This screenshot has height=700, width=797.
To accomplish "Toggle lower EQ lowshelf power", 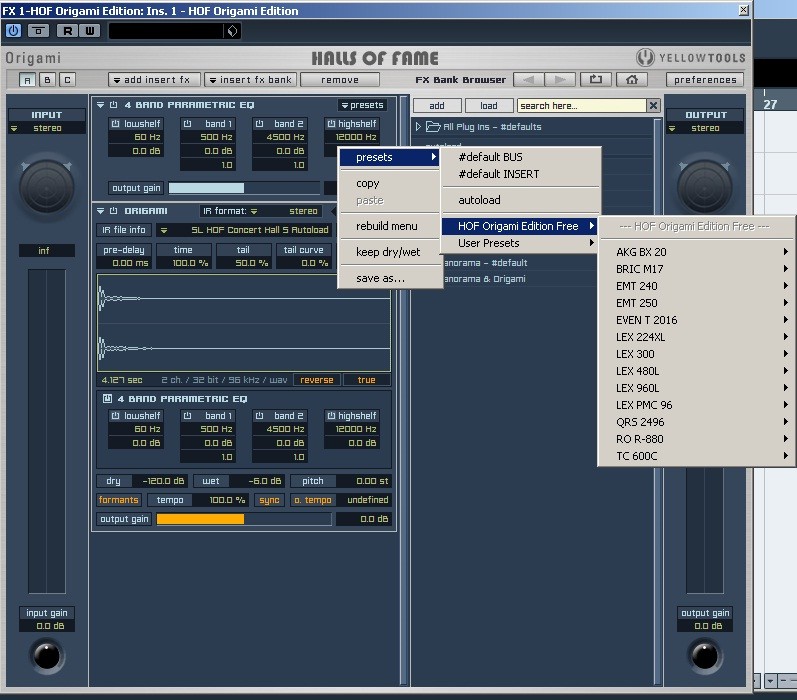I will tap(115, 415).
